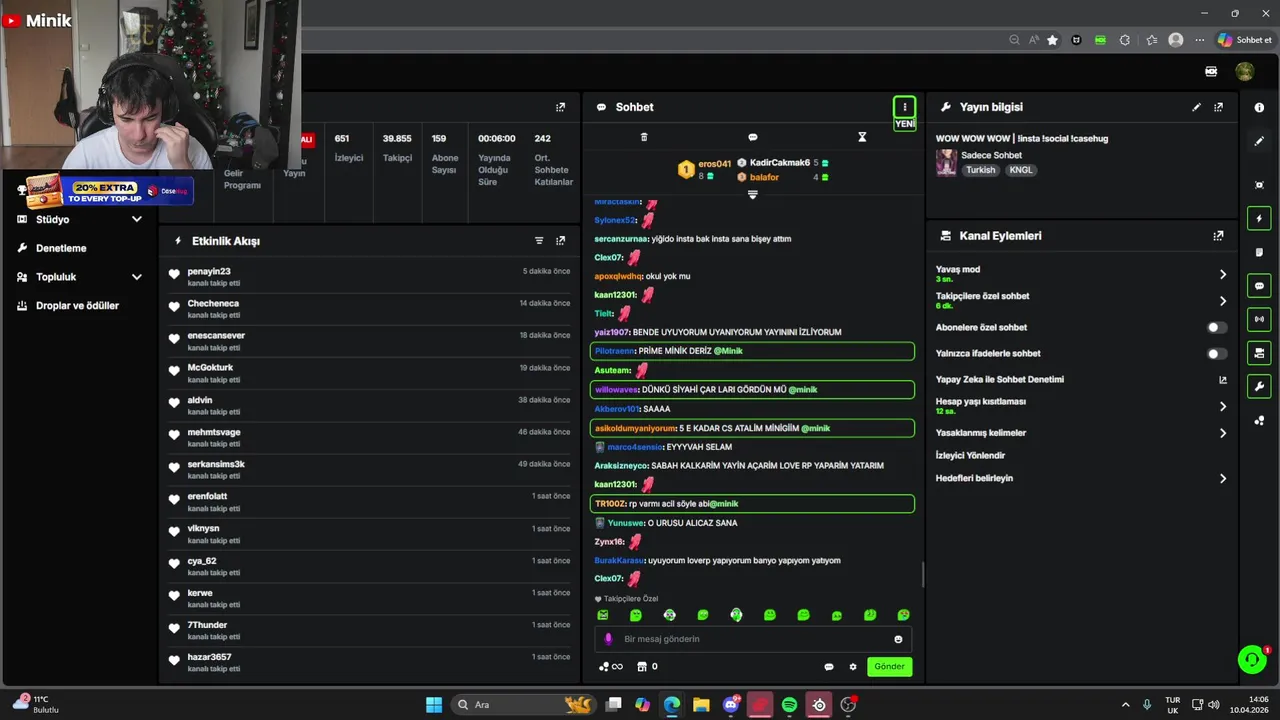
Task: Click follower penayin23 in activity feed
Action: click(209, 271)
